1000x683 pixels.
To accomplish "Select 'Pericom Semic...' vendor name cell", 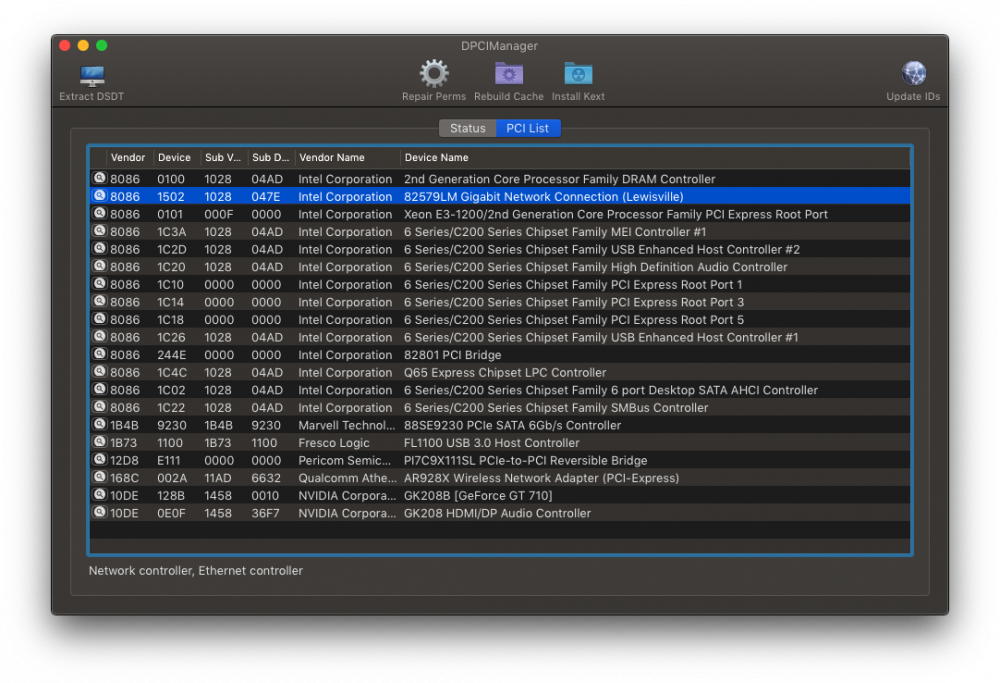I will (x=344, y=460).
